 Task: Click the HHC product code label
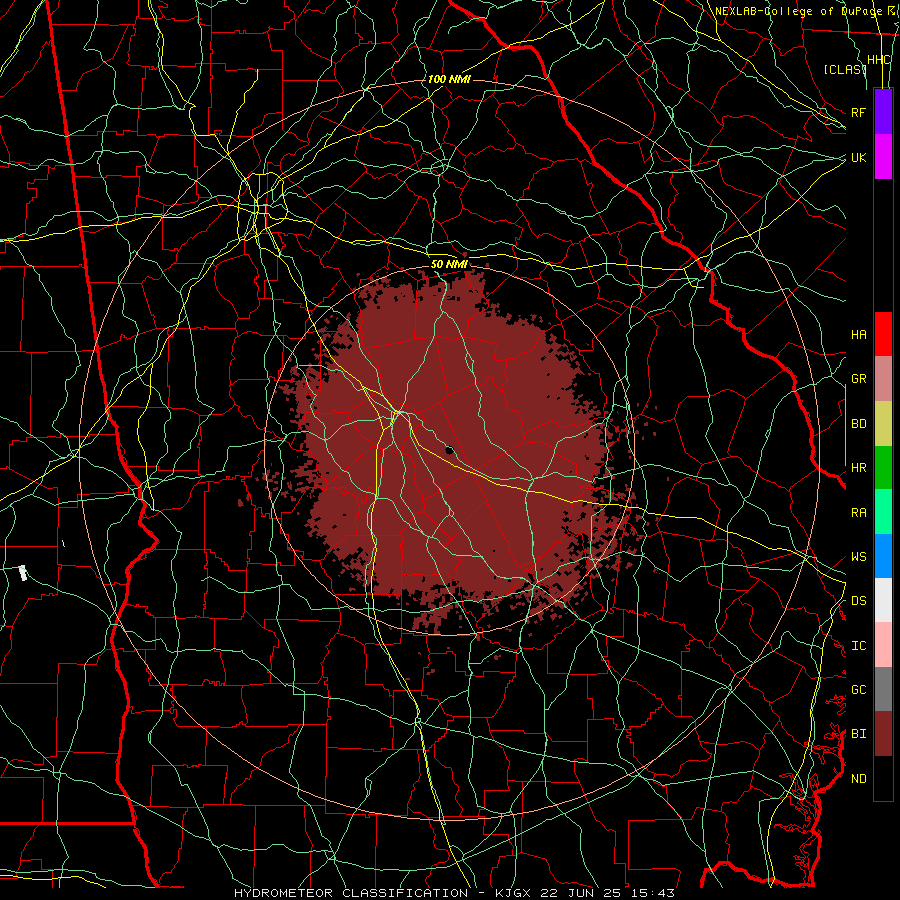point(878,60)
